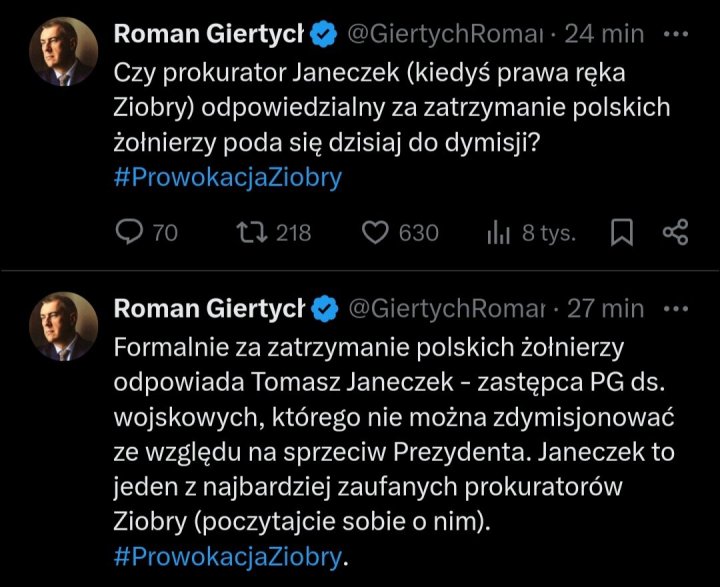Open Roman Giertych name on first tweet
Viewport: 720px width, 587px height.
coord(208,34)
